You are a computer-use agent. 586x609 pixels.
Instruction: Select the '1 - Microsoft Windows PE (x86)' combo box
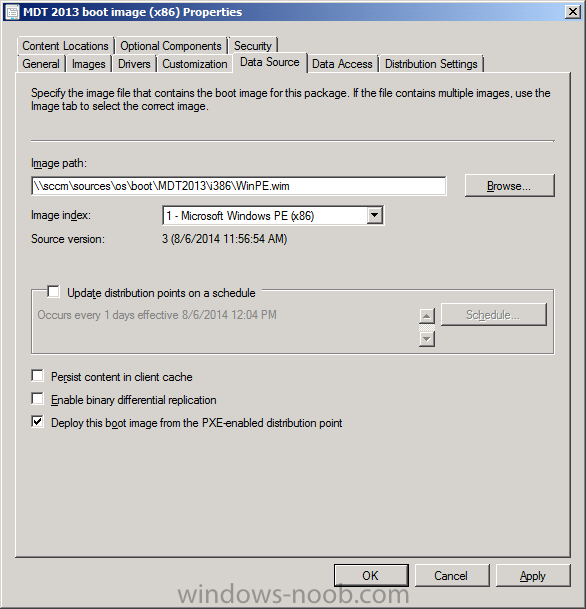coord(273,215)
